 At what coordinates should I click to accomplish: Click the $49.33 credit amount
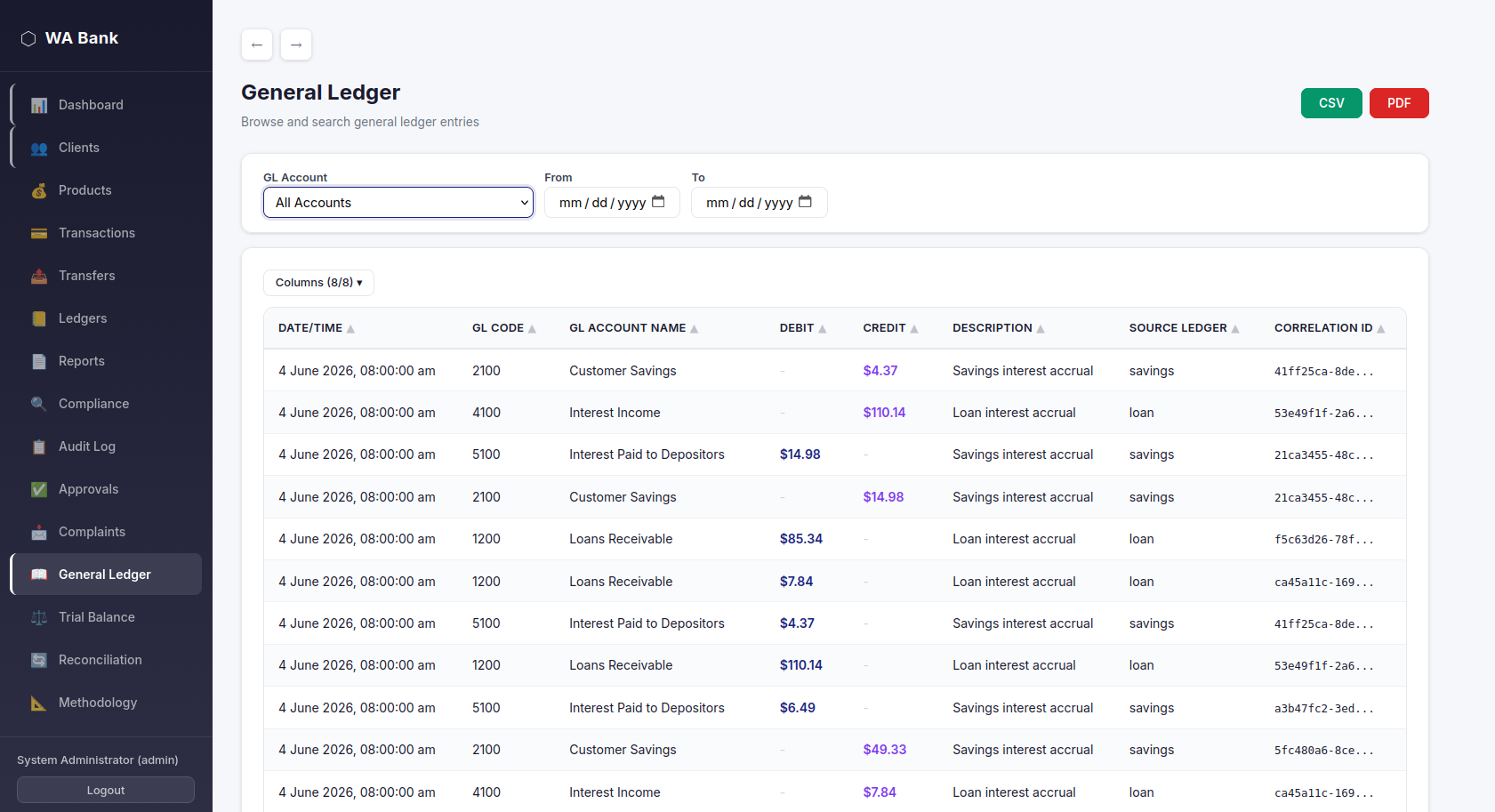885,750
